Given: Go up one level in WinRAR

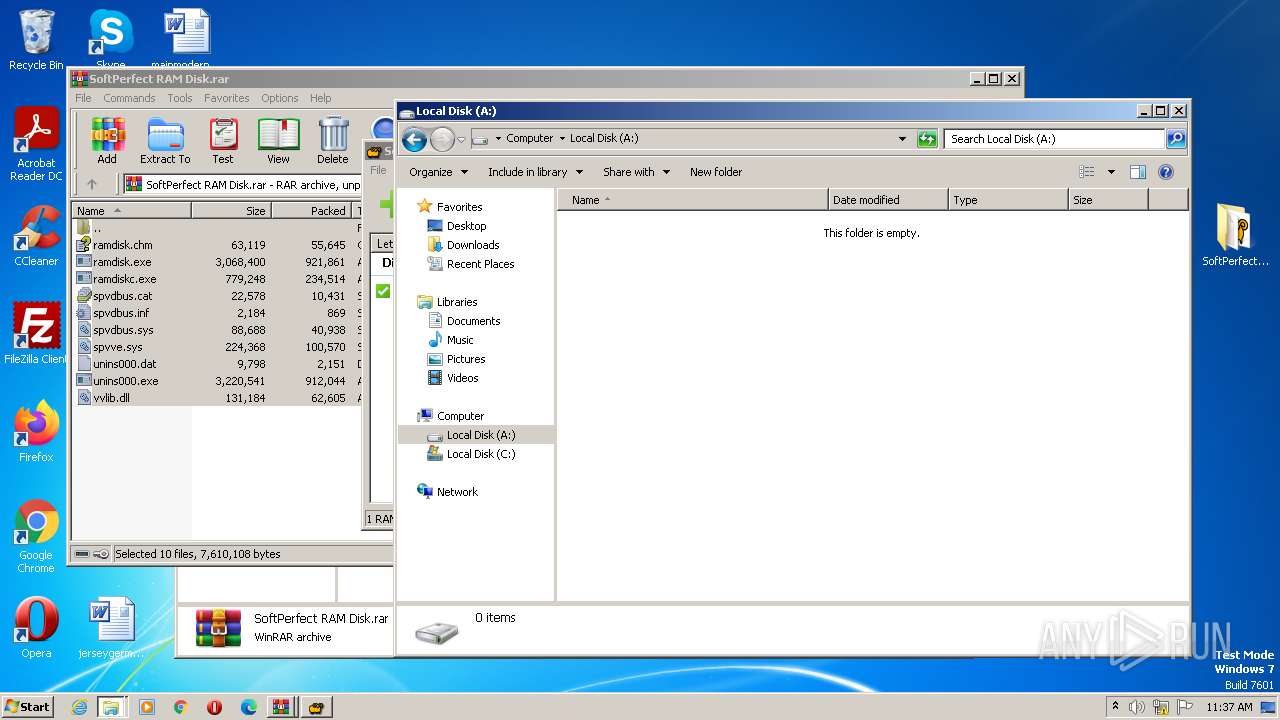Looking at the screenshot, I should tap(92, 184).
